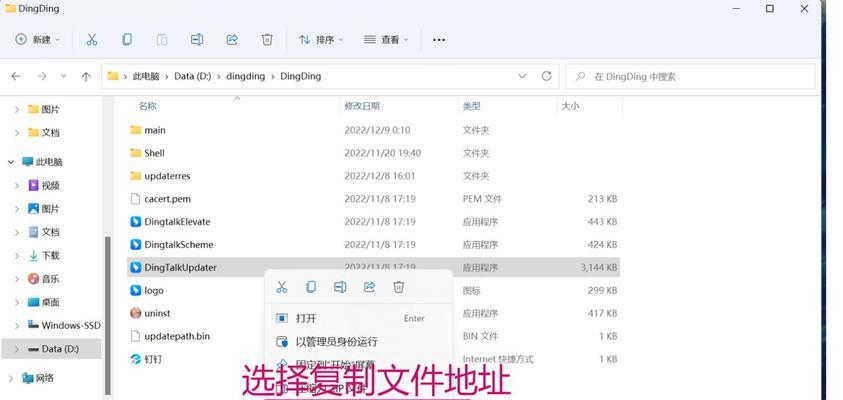Open the See more (three dots) toolbar menu

pyautogui.click(x=439, y=40)
